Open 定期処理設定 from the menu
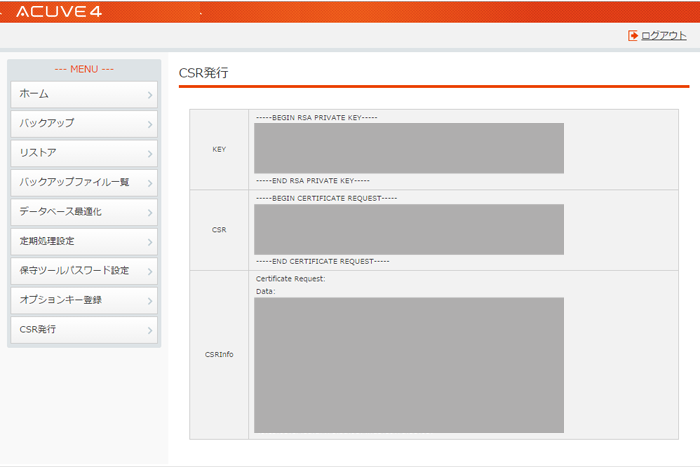The height and width of the screenshot is (467, 700). coord(84,242)
